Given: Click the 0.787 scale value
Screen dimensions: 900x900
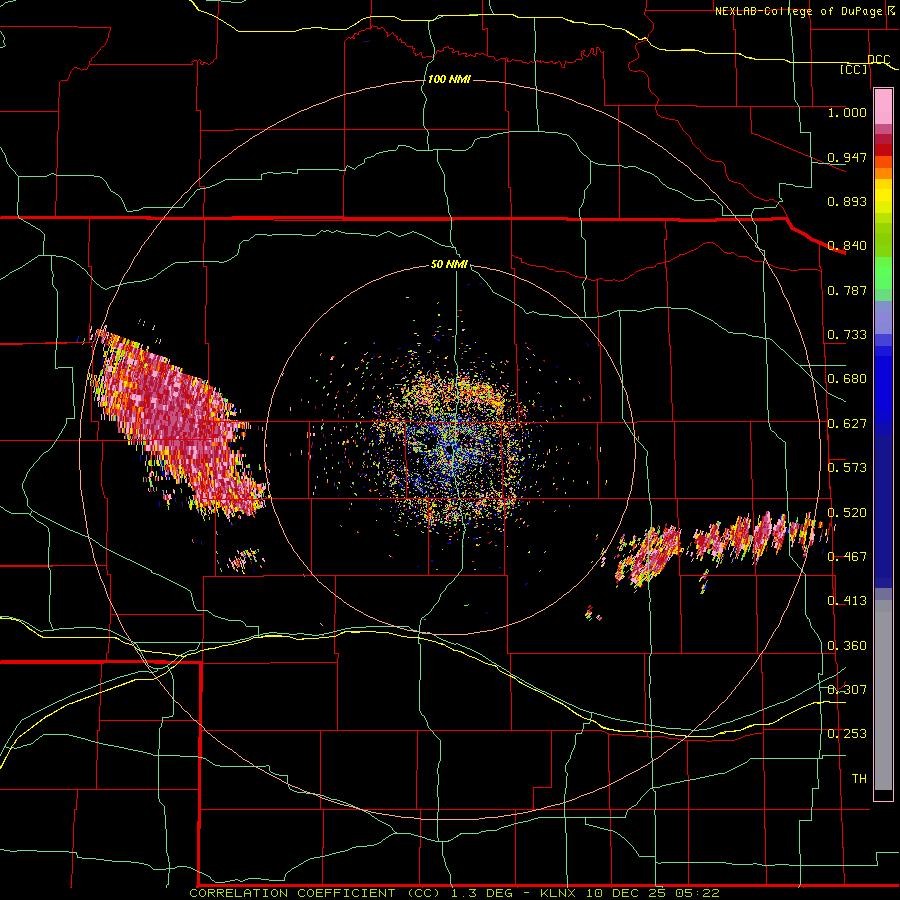Looking at the screenshot, I should 847,290.
